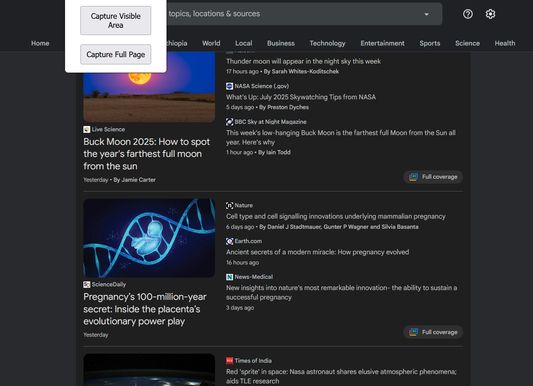The image size is (533, 386).
Task: Click 'Live Science' source name
Action: click(x=108, y=129)
